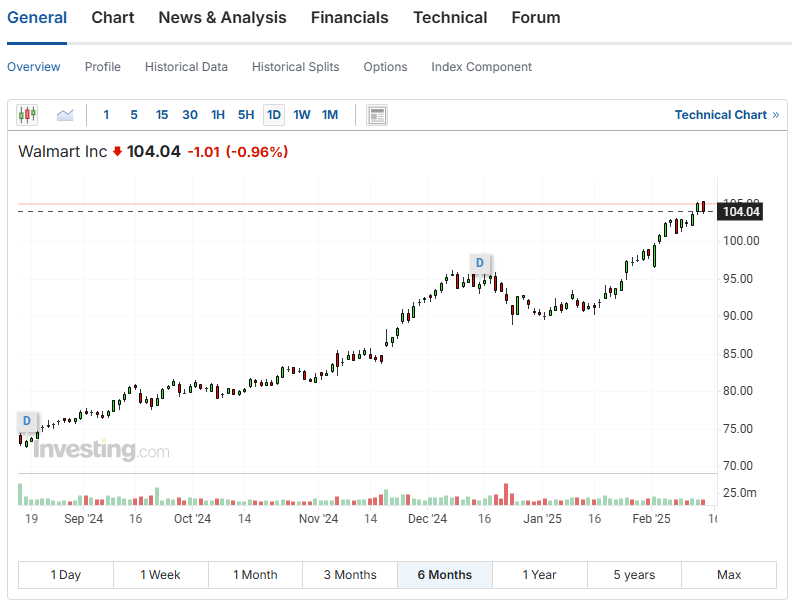This screenshot has height=602, width=792.
Task: Select the 5 years range
Action: pyautogui.click(x=634, y=575)
